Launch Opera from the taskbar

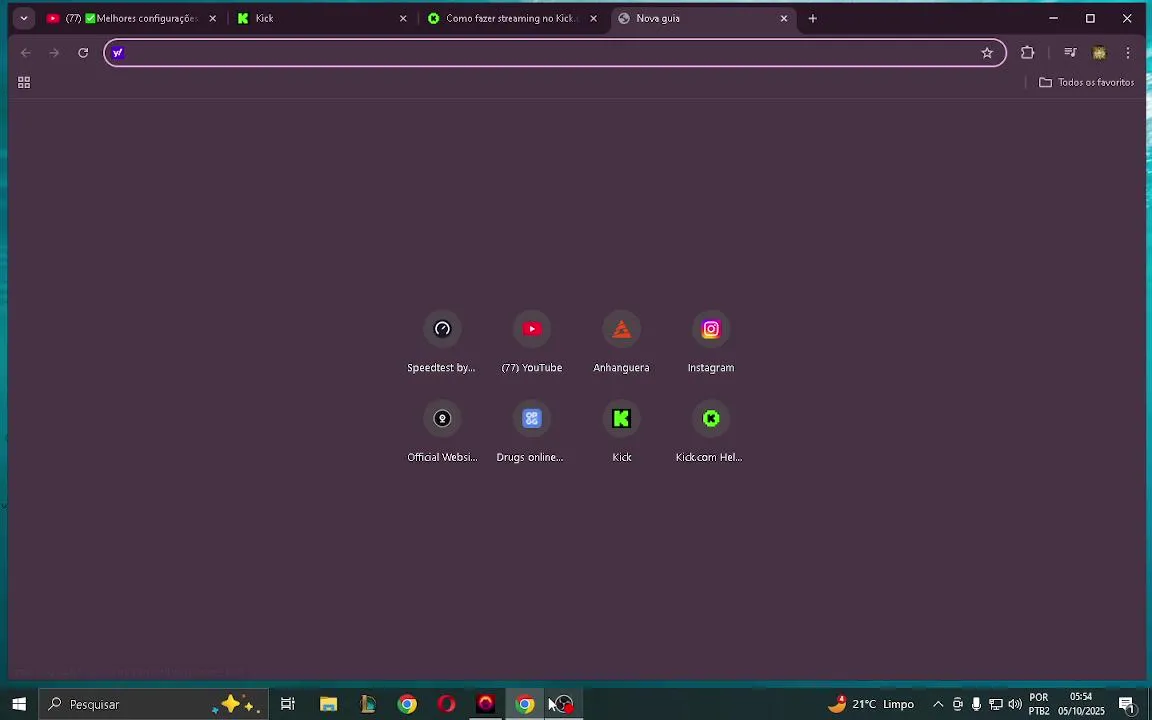446,705
